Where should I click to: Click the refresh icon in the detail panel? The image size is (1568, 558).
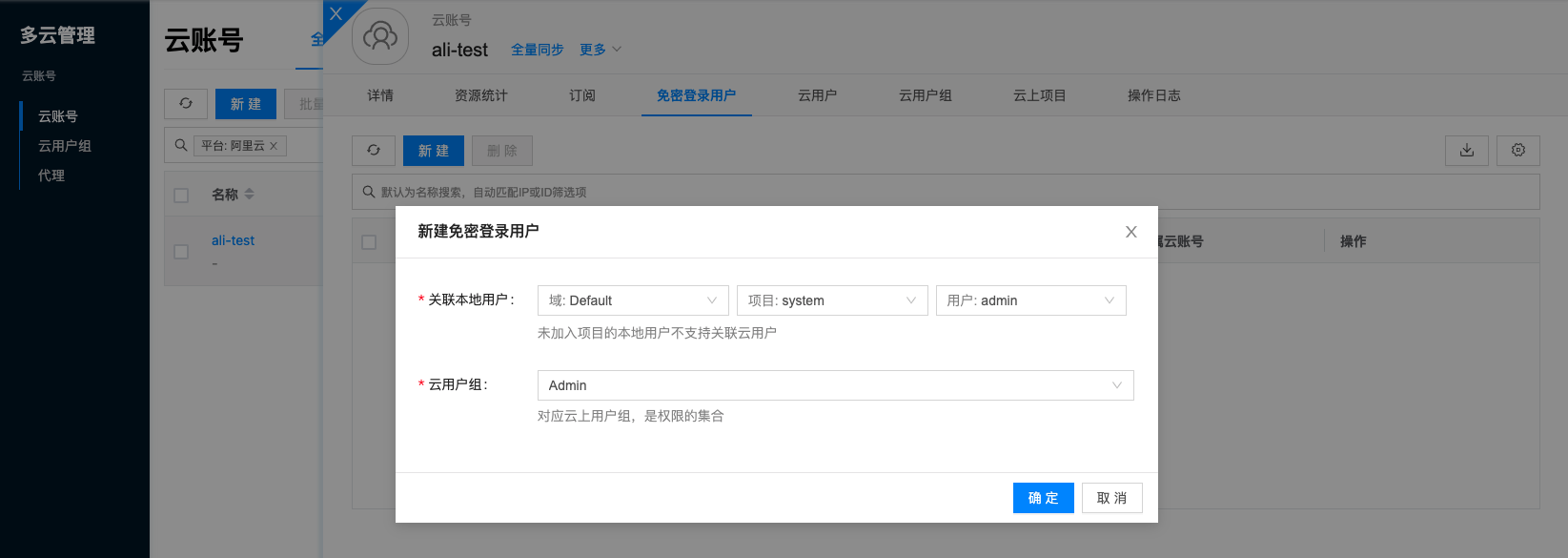tap(374, 151)
